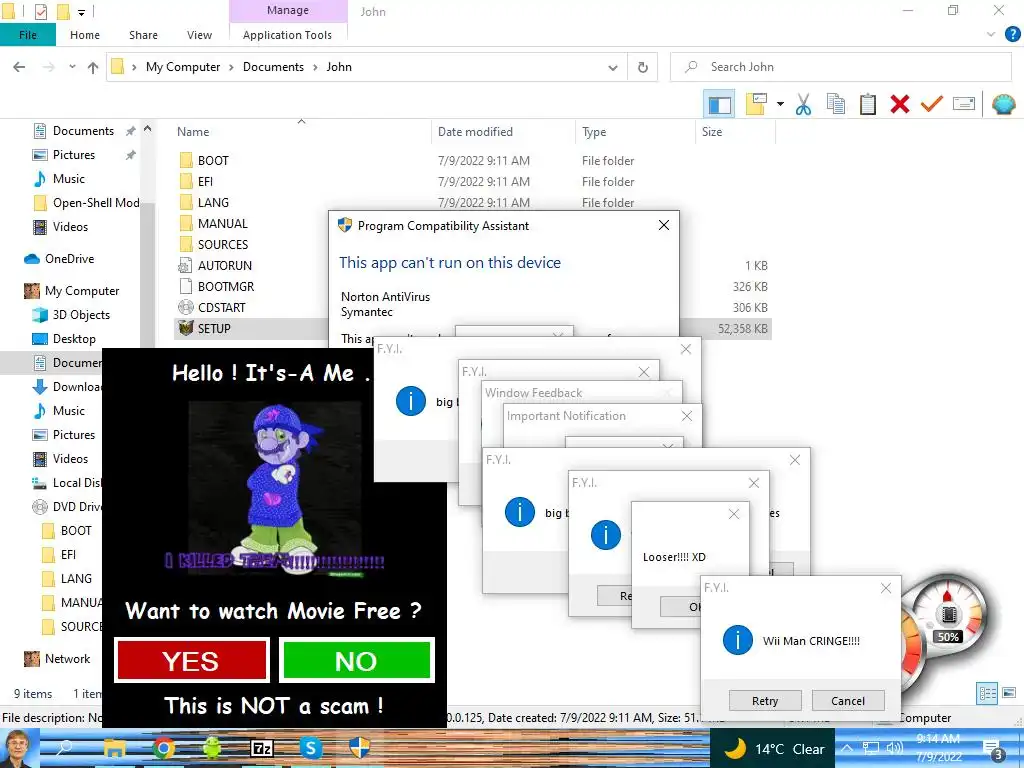Image resolution: width=1024 pixels, height=768 pixels.
Task: Open the Explorer Help question mark icon
Action: [x=1012, y=35]
